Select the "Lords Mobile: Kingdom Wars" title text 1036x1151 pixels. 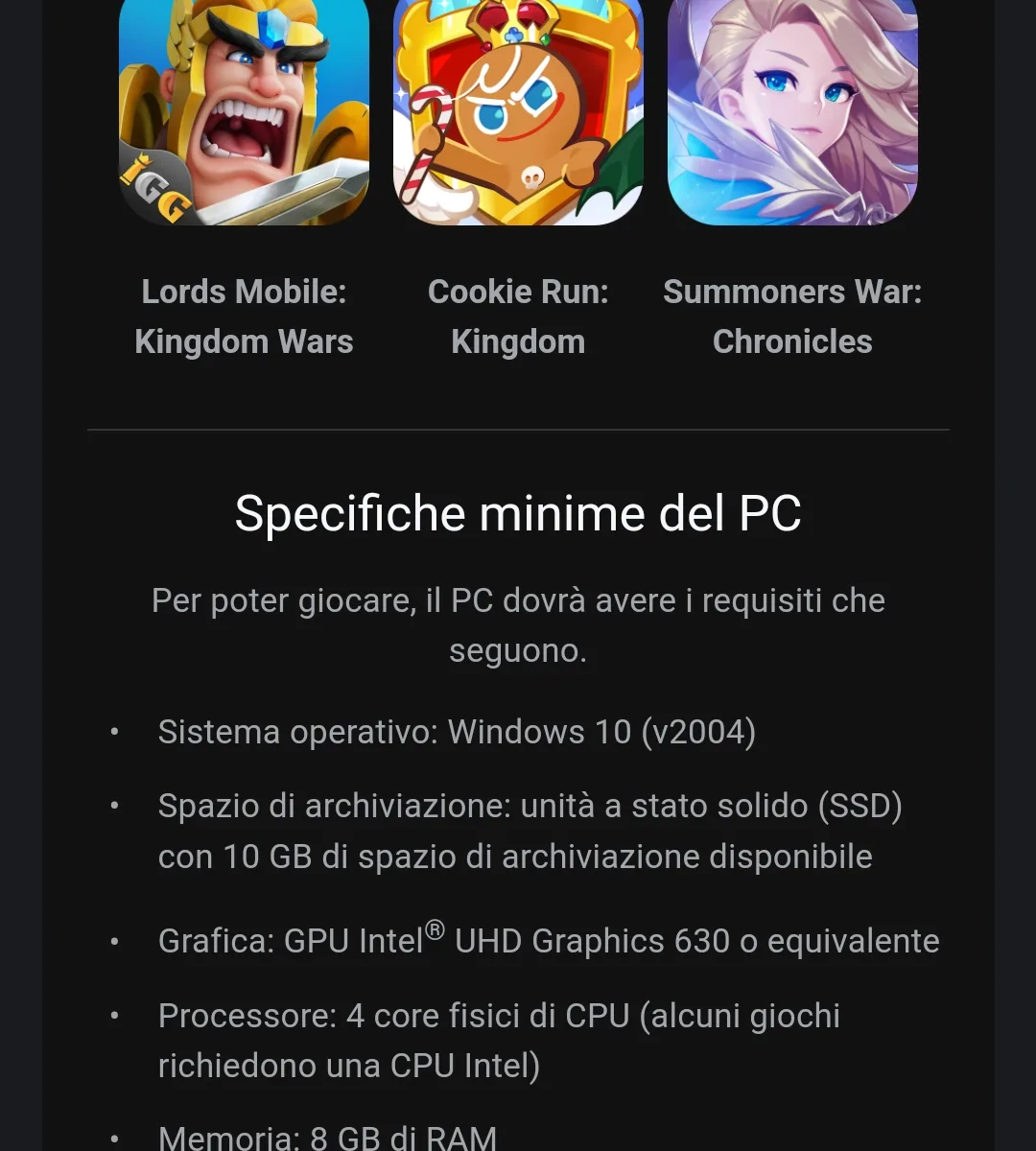[244, 317]
